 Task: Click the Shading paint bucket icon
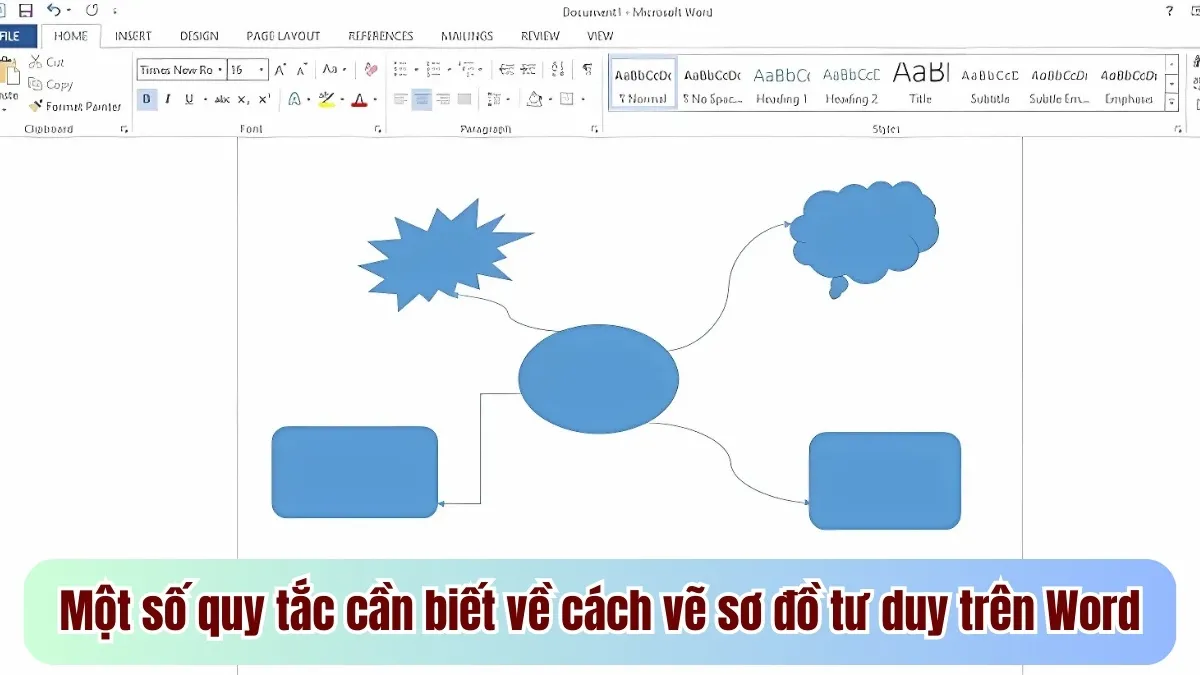pos(535,99)
